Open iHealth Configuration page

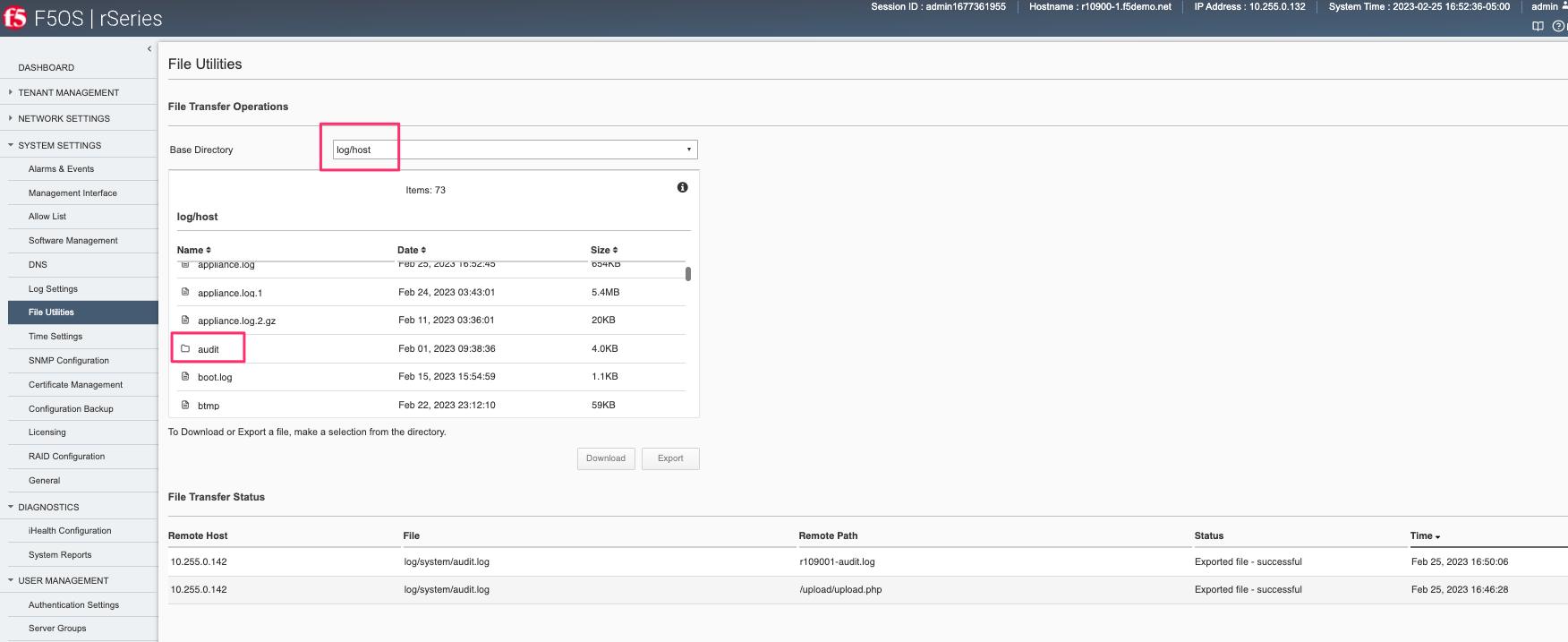pyautogui.click(x=70, y=530)
